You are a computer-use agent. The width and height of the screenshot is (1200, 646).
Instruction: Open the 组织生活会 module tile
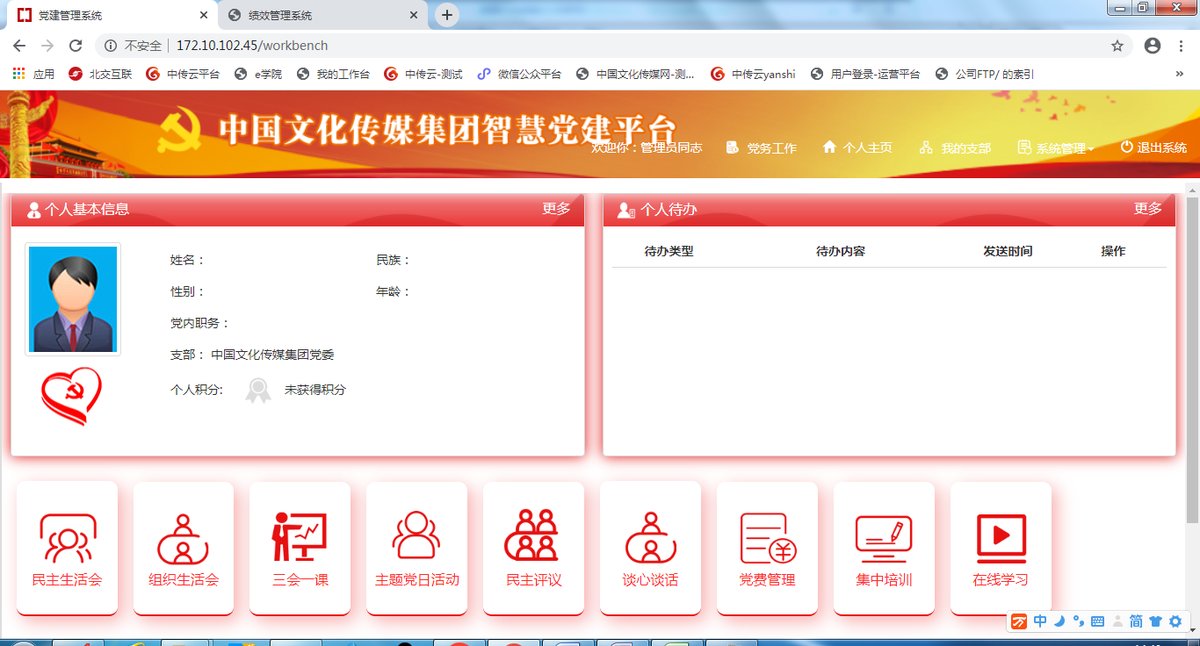pyautogui.click(x=183, y=547)
